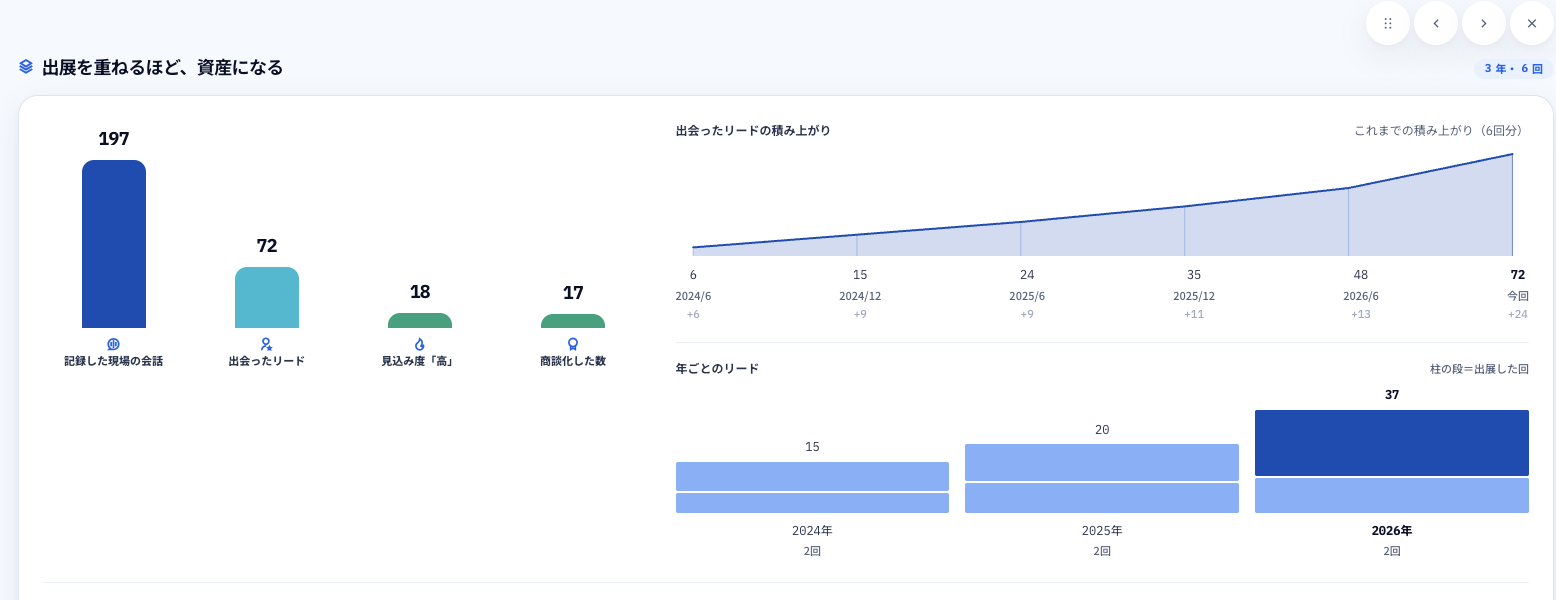Click the value 48 under the area chart

[1361, 275]
